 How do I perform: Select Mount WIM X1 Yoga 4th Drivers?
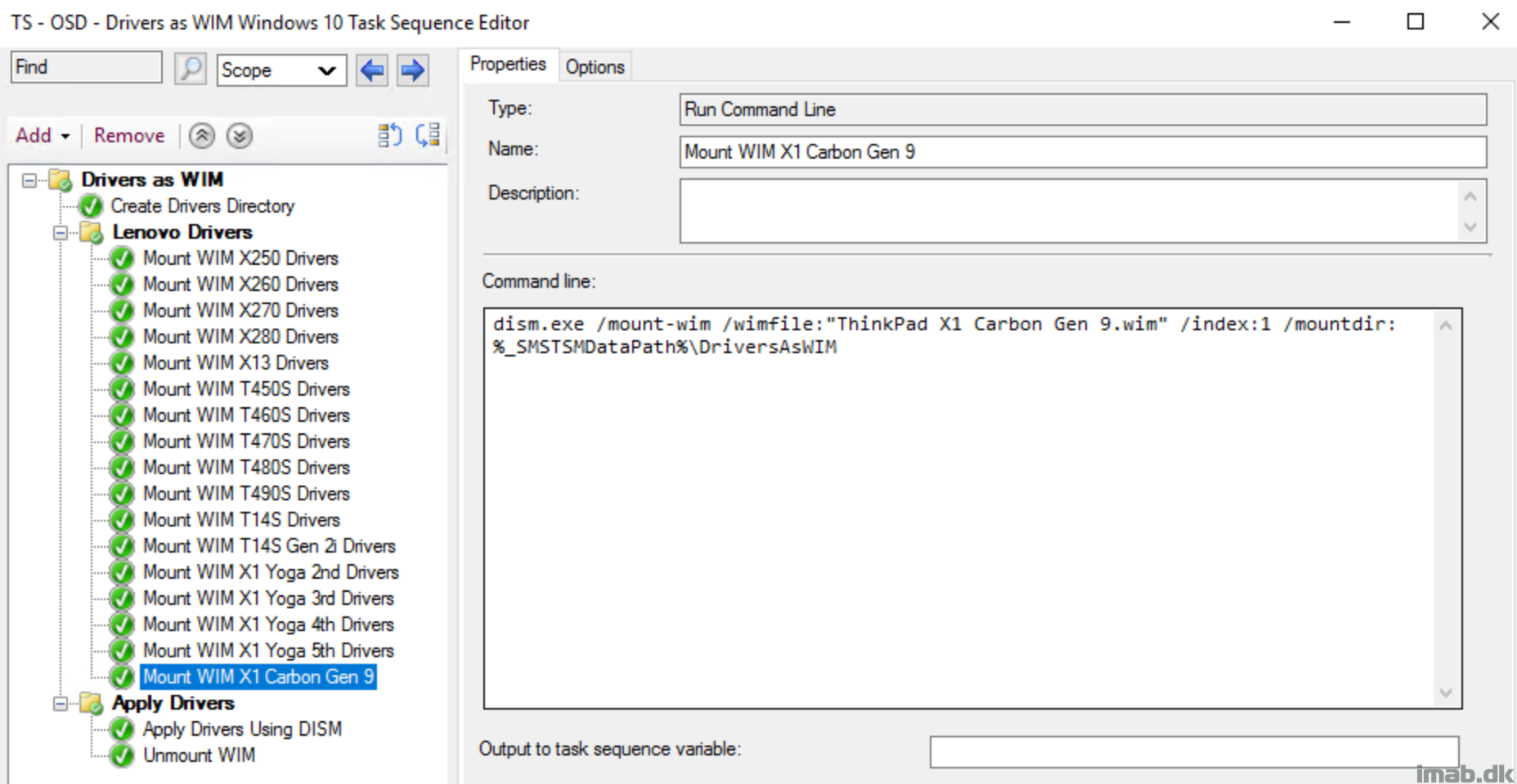(268, 625)
